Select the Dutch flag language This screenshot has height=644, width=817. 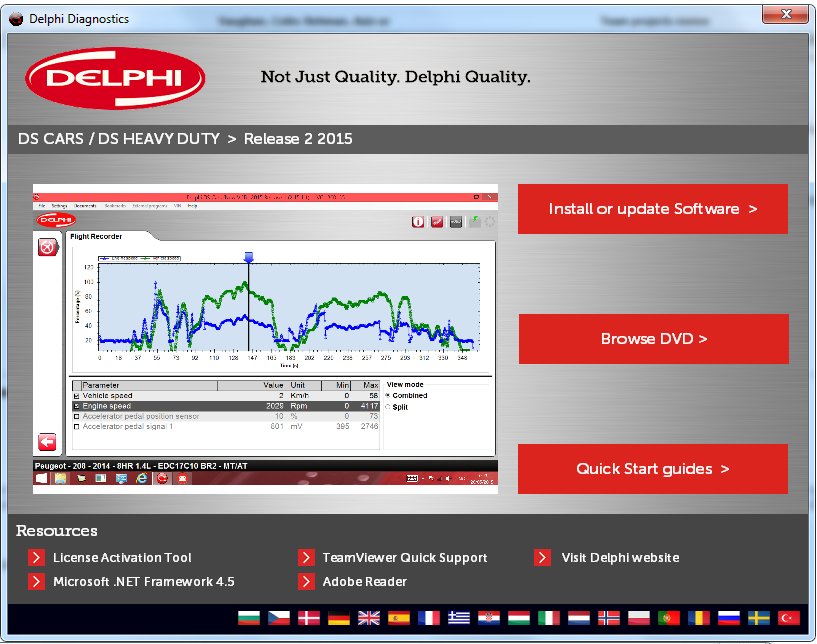[x=579, y=618]
